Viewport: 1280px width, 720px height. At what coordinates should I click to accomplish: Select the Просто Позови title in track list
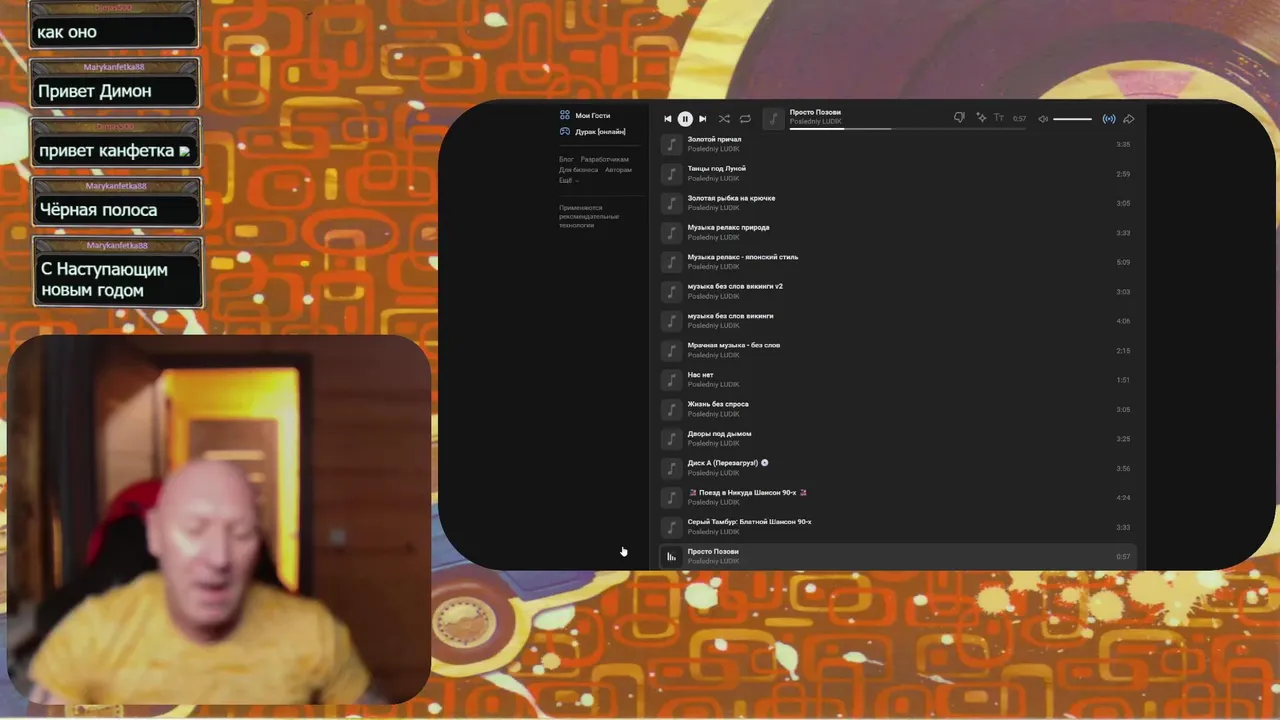[713, 552]
